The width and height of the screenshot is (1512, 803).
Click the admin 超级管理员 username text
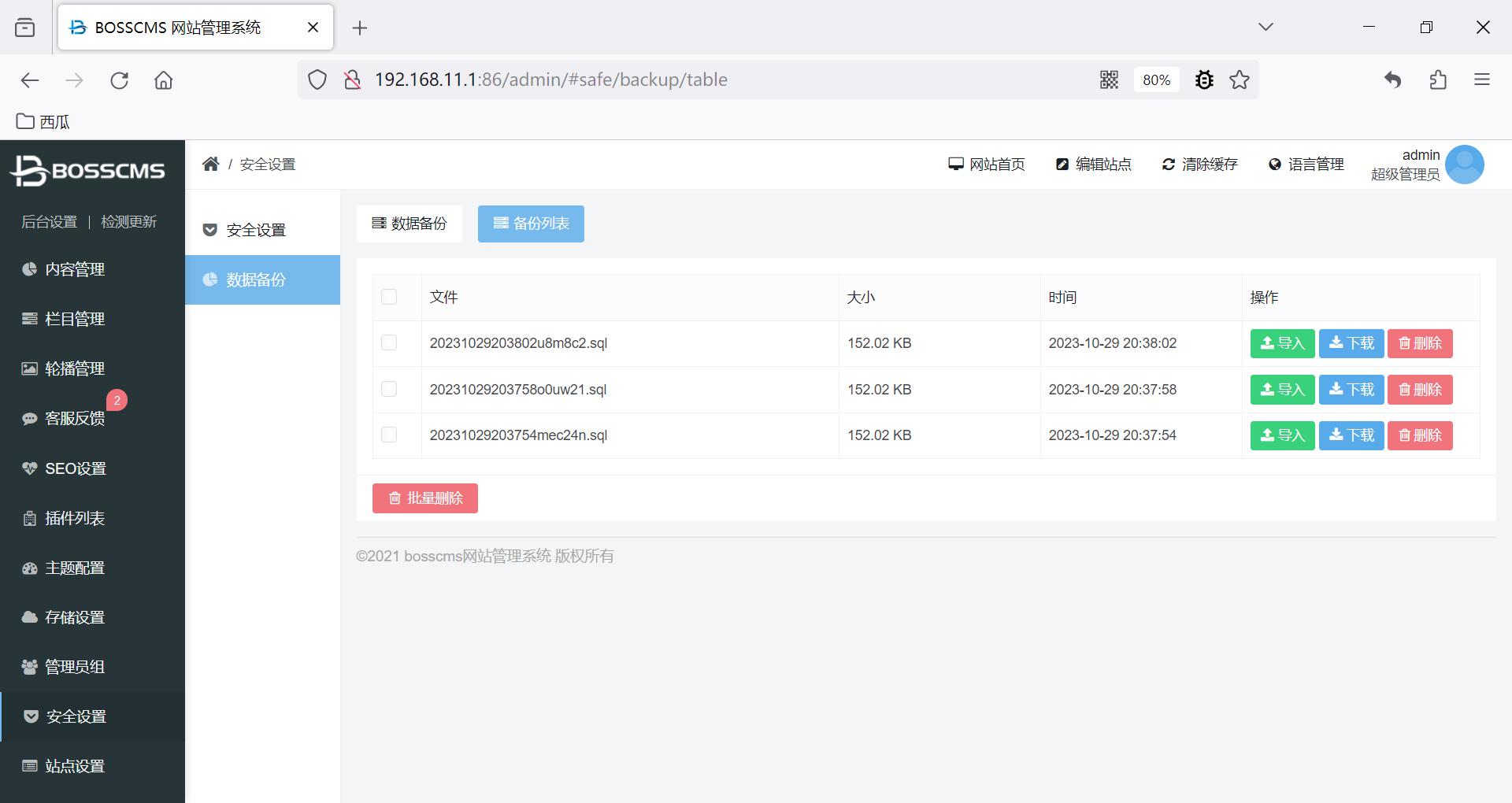click(x=1406, y=165)
